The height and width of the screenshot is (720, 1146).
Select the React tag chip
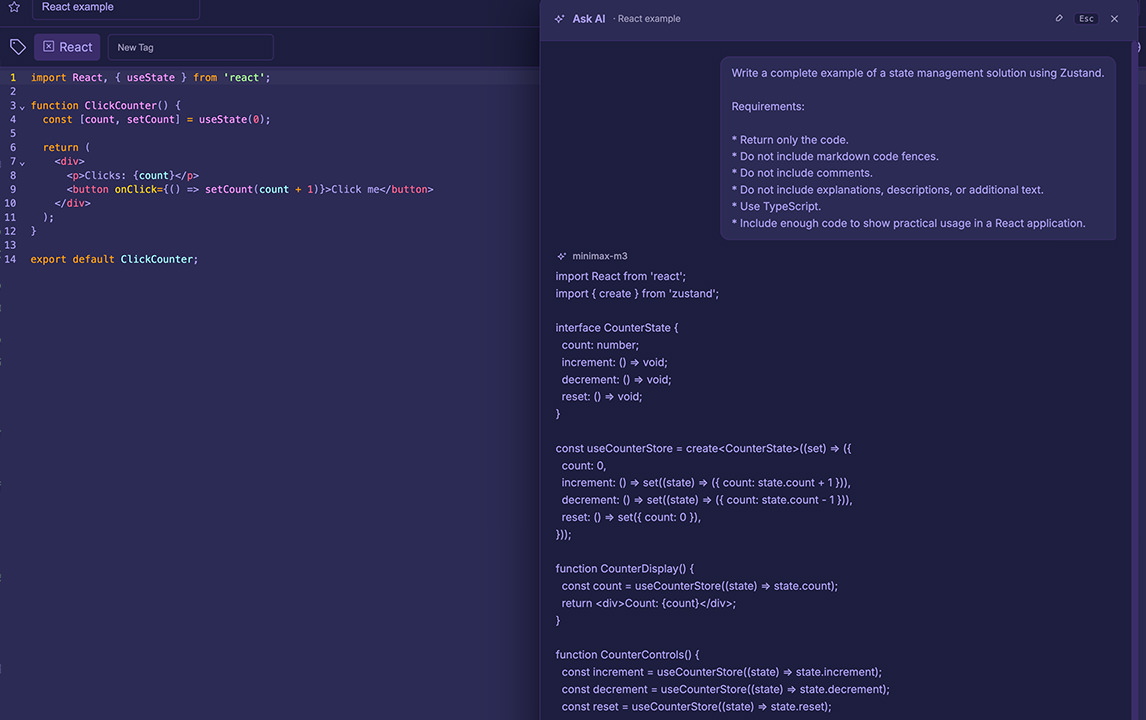coord(67,47)
